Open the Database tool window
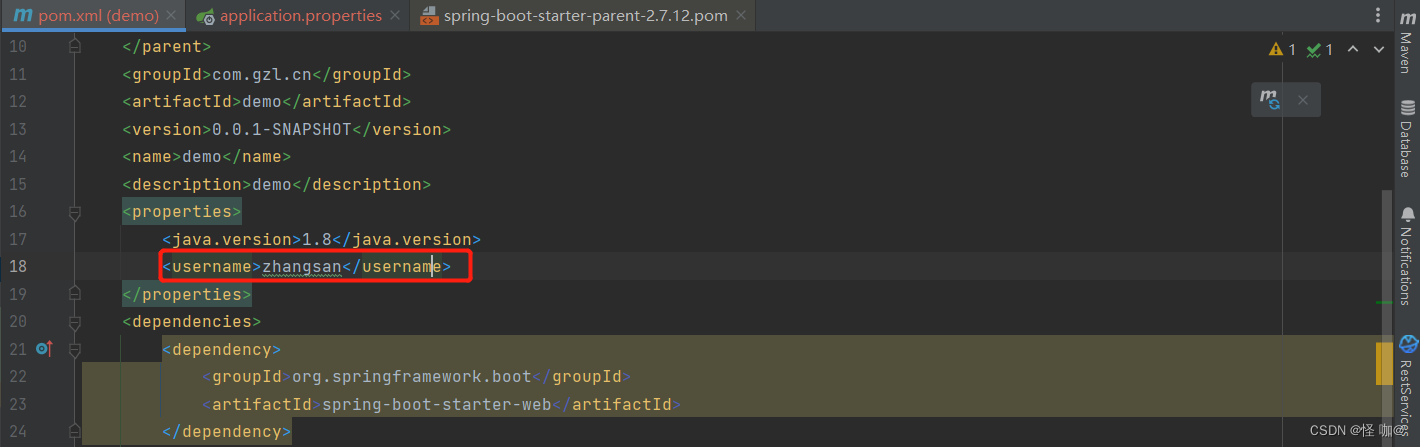Screen dimensions: 1420x447 point(1407,138)
